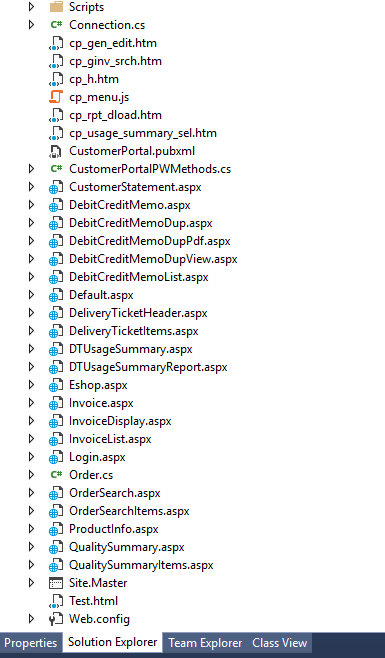Click the icon beside OrderSearch.aspx

[x=56, y=494]
